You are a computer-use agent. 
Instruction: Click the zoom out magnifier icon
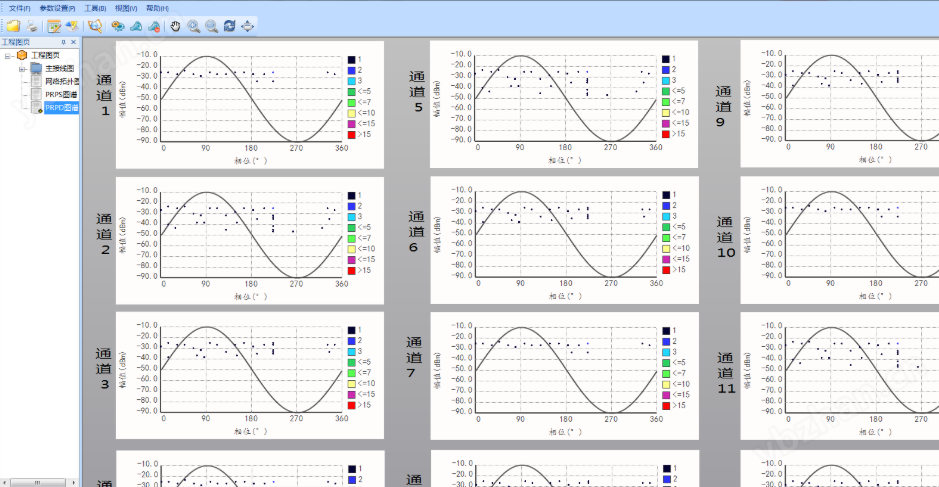tap(211, 25)
